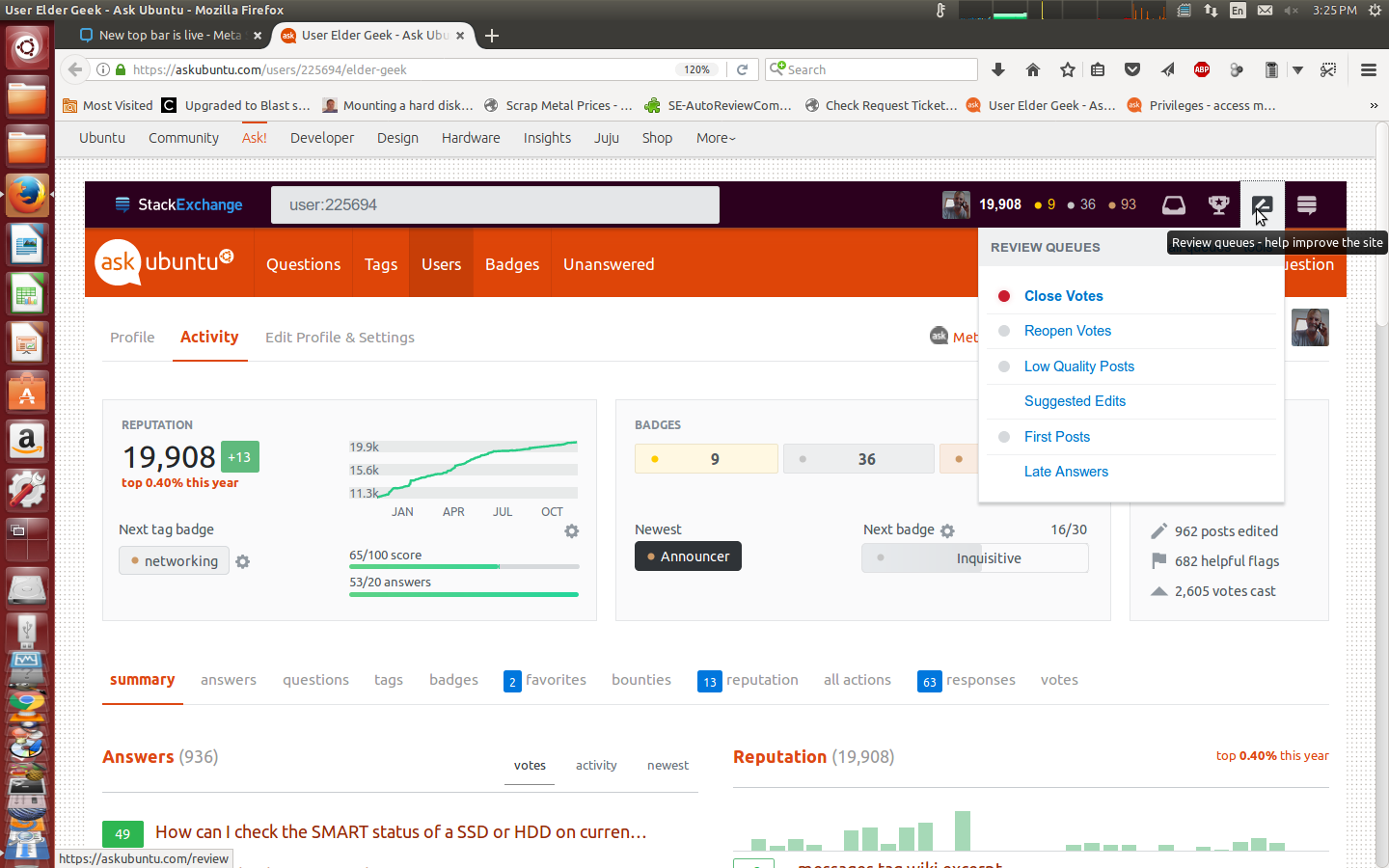Click the gold badges count box
The image size is (1389, 868).
click(x=706, y=459)
